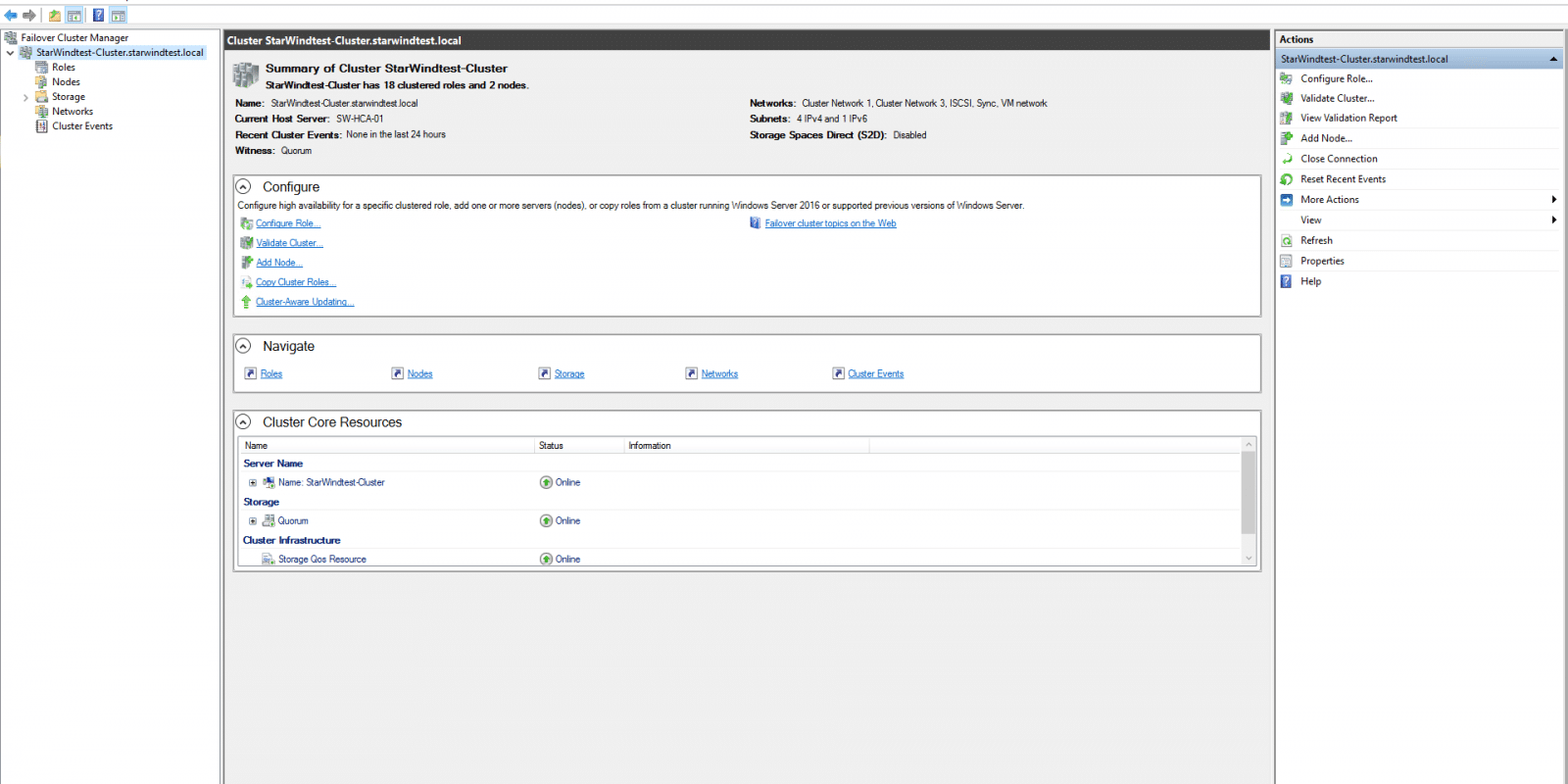
Task: Click the Close Connection icon
Action: pos(1287,159)
